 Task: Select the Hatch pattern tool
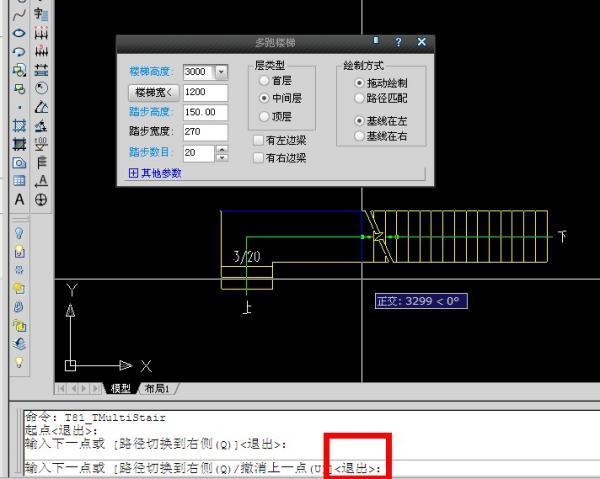[x=19, y=125]
